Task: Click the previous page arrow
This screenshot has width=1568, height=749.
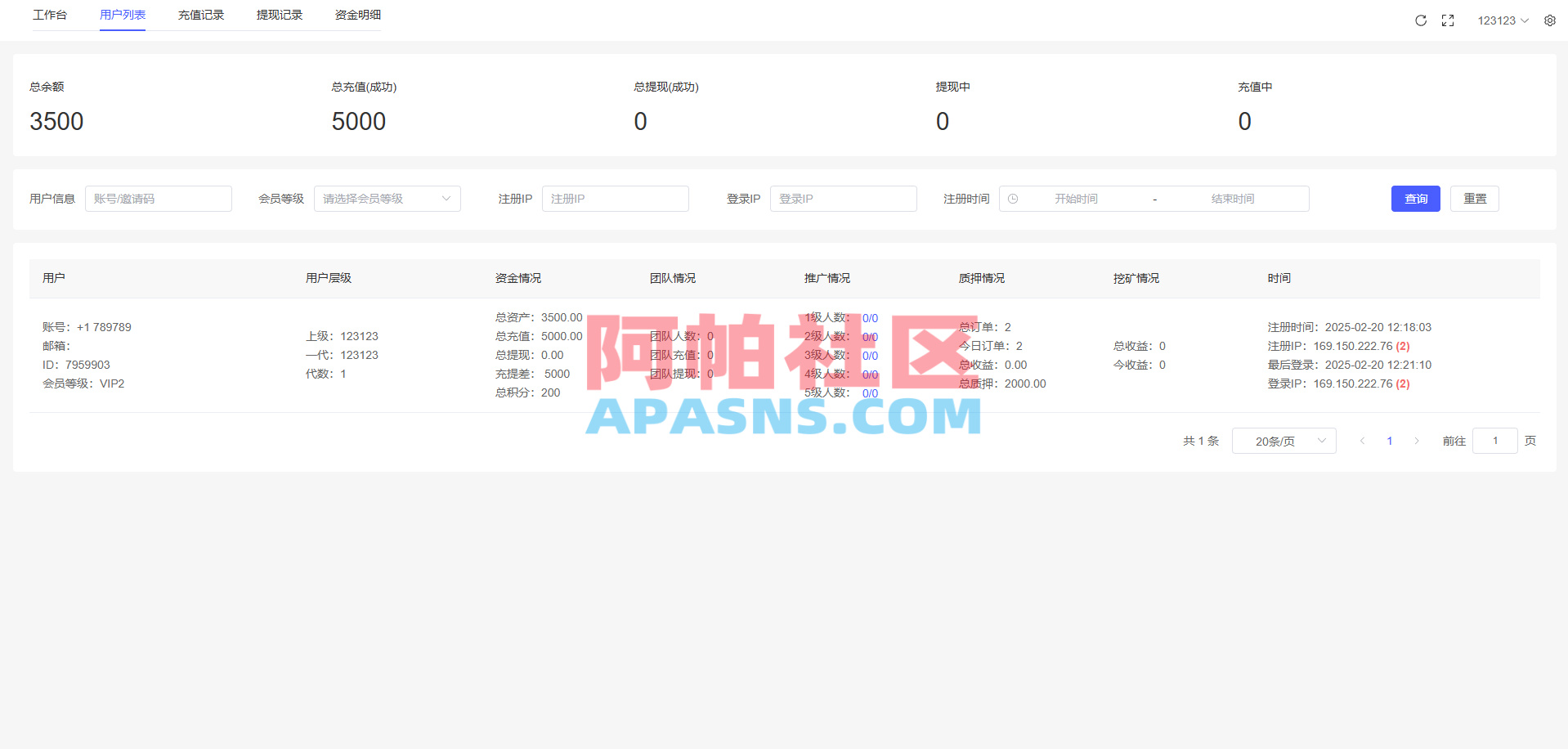Action: pyautogui.click(x=1362, y=440)
